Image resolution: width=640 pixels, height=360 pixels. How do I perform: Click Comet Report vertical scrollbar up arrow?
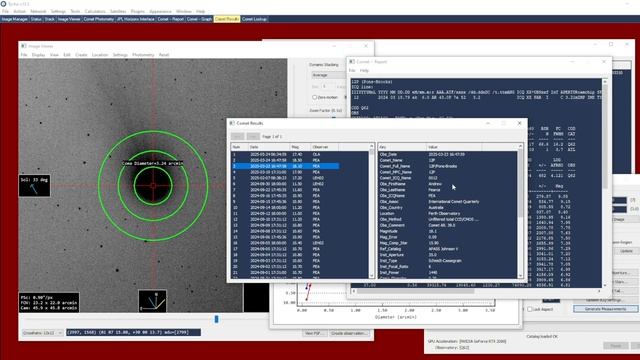point(604,82)
